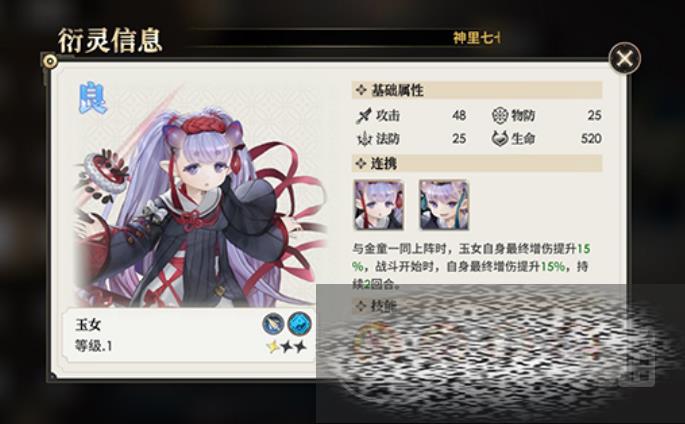Click the 等级.1 level text
685x424 pixels.
(x=94, y=346)
